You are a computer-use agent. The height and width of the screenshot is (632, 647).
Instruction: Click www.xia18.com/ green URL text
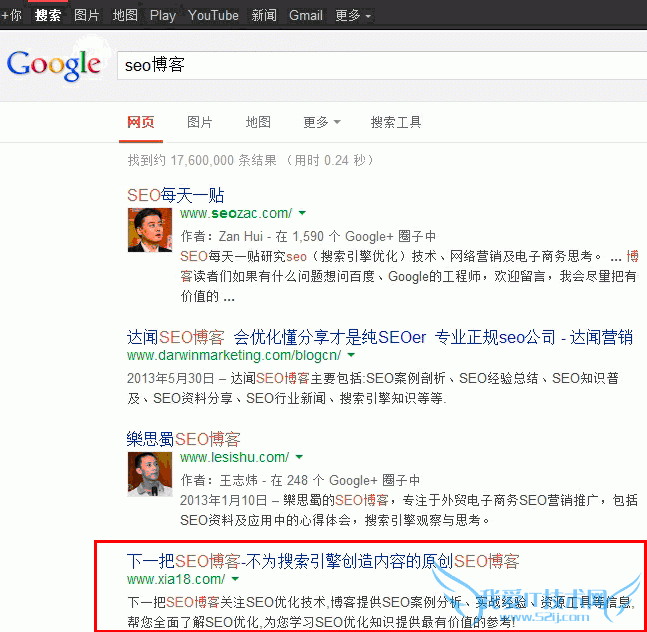176,579
